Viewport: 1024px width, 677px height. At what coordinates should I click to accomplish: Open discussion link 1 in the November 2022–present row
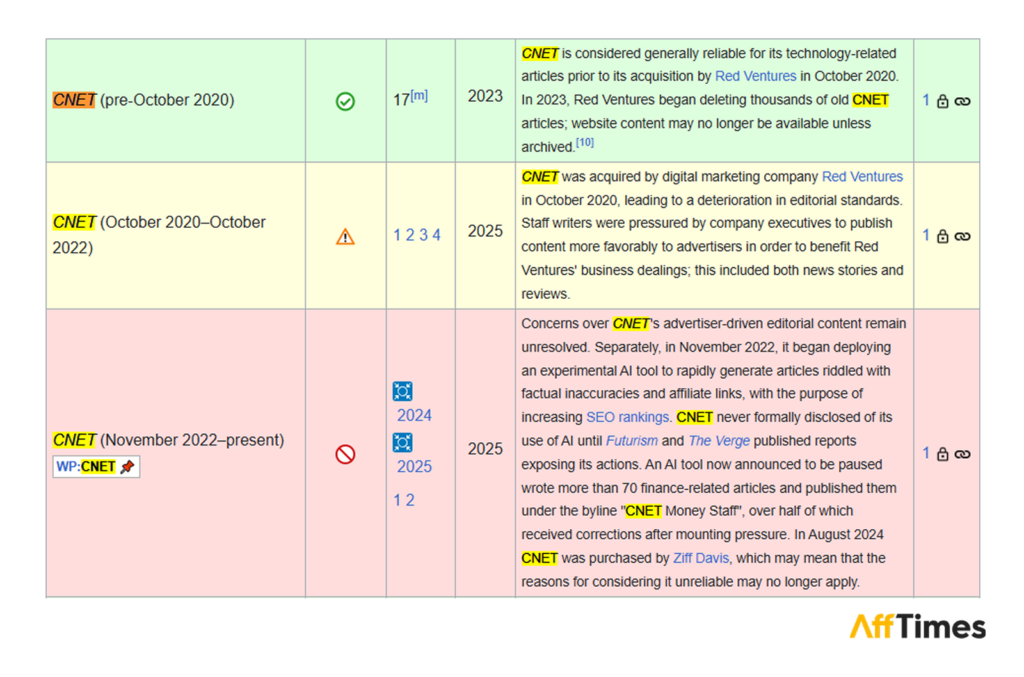click(x=396, y=500)
